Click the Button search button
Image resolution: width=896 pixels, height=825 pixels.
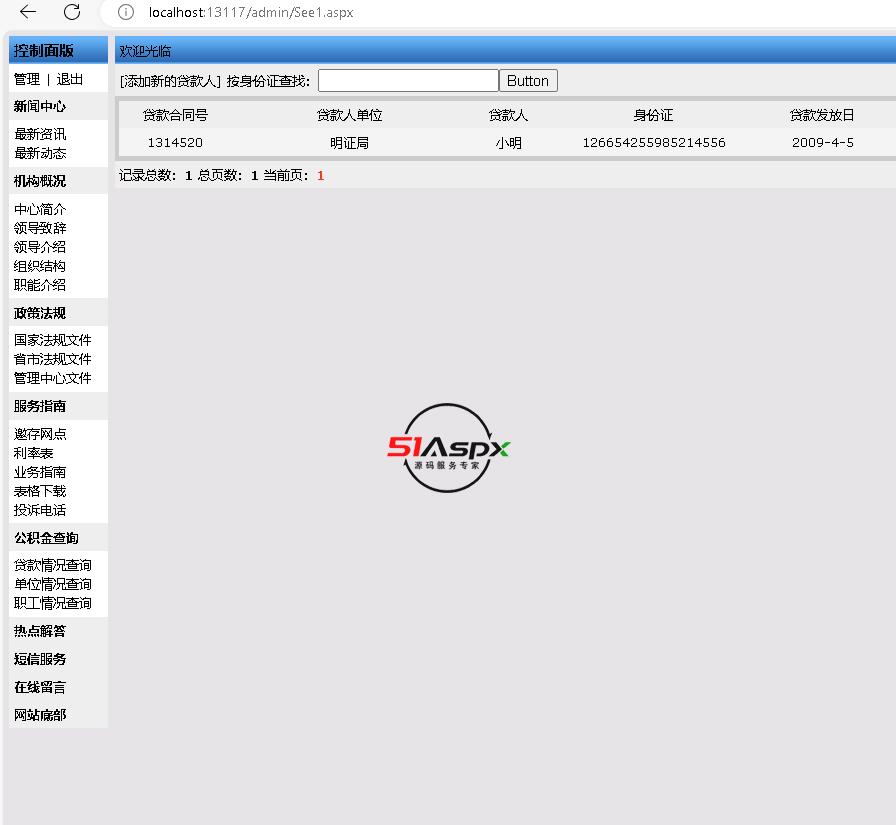528,81
